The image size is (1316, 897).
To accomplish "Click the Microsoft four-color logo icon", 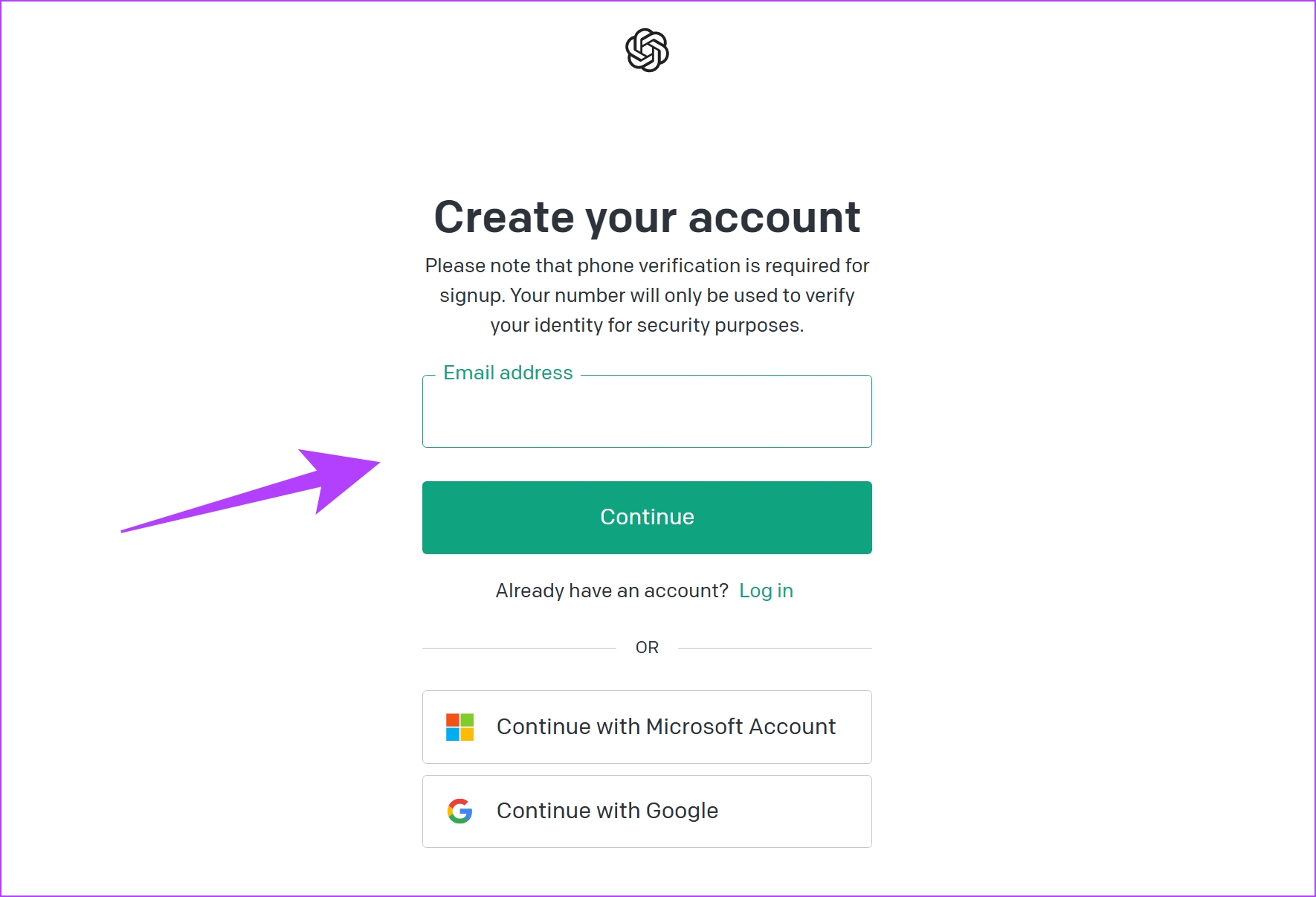I will (459, 727).
